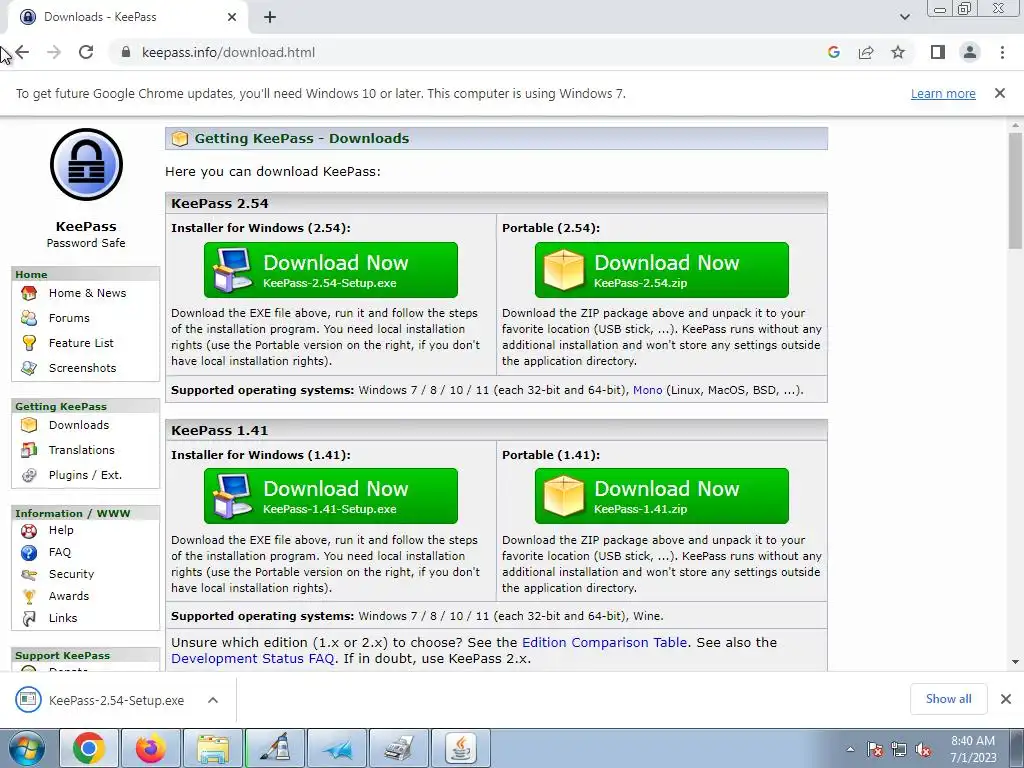Click the Downloads box icon in sidebar
The width and height of the screenshot is (1024, 768).
[29, 425]
